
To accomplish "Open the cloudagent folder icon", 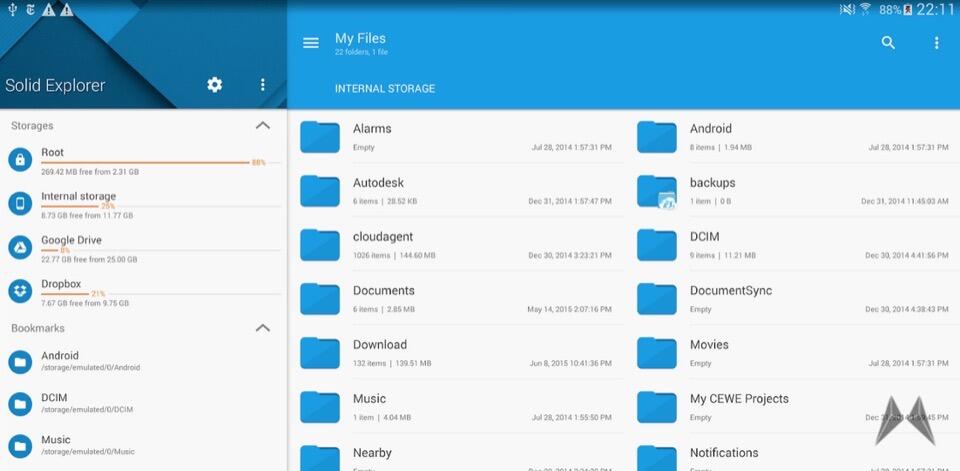I will [320, 245].
